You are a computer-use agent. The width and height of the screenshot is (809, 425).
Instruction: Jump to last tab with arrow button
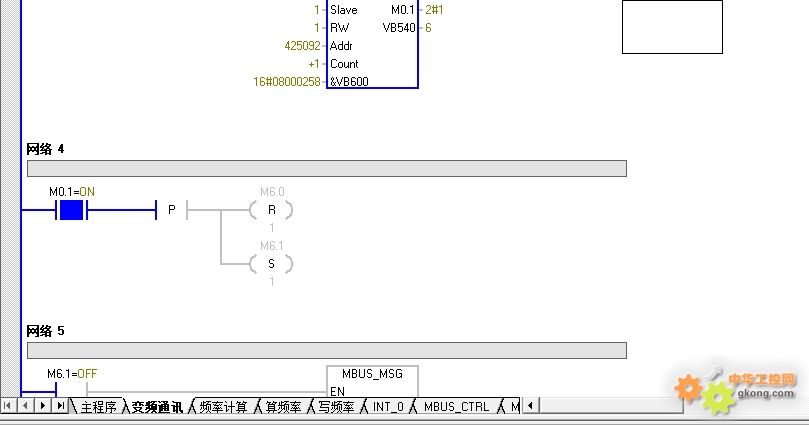point(60,405)
